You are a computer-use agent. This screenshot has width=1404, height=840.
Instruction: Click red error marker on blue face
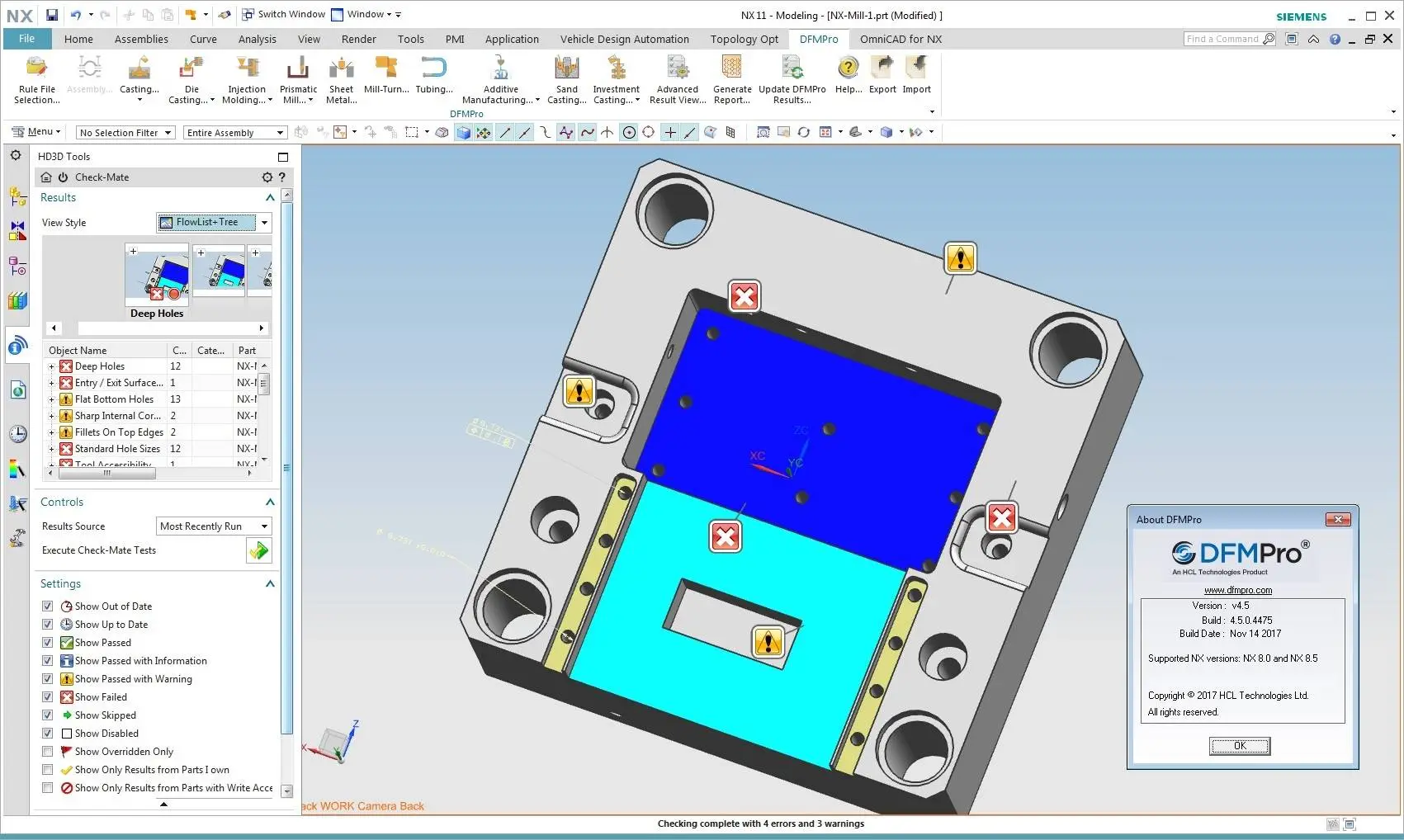(x=745, y=296)
